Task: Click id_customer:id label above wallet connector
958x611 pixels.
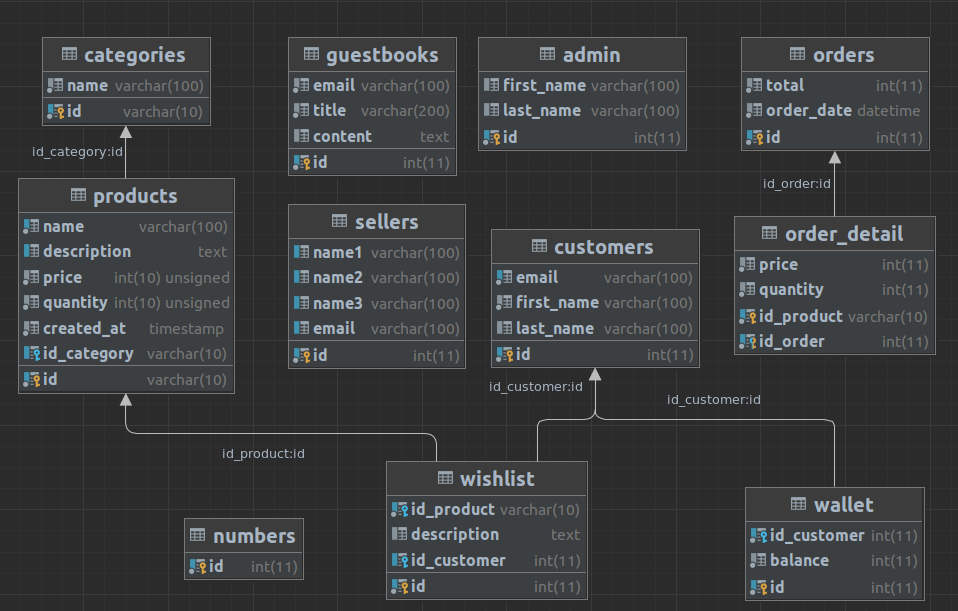Action: tap(714, 400)
